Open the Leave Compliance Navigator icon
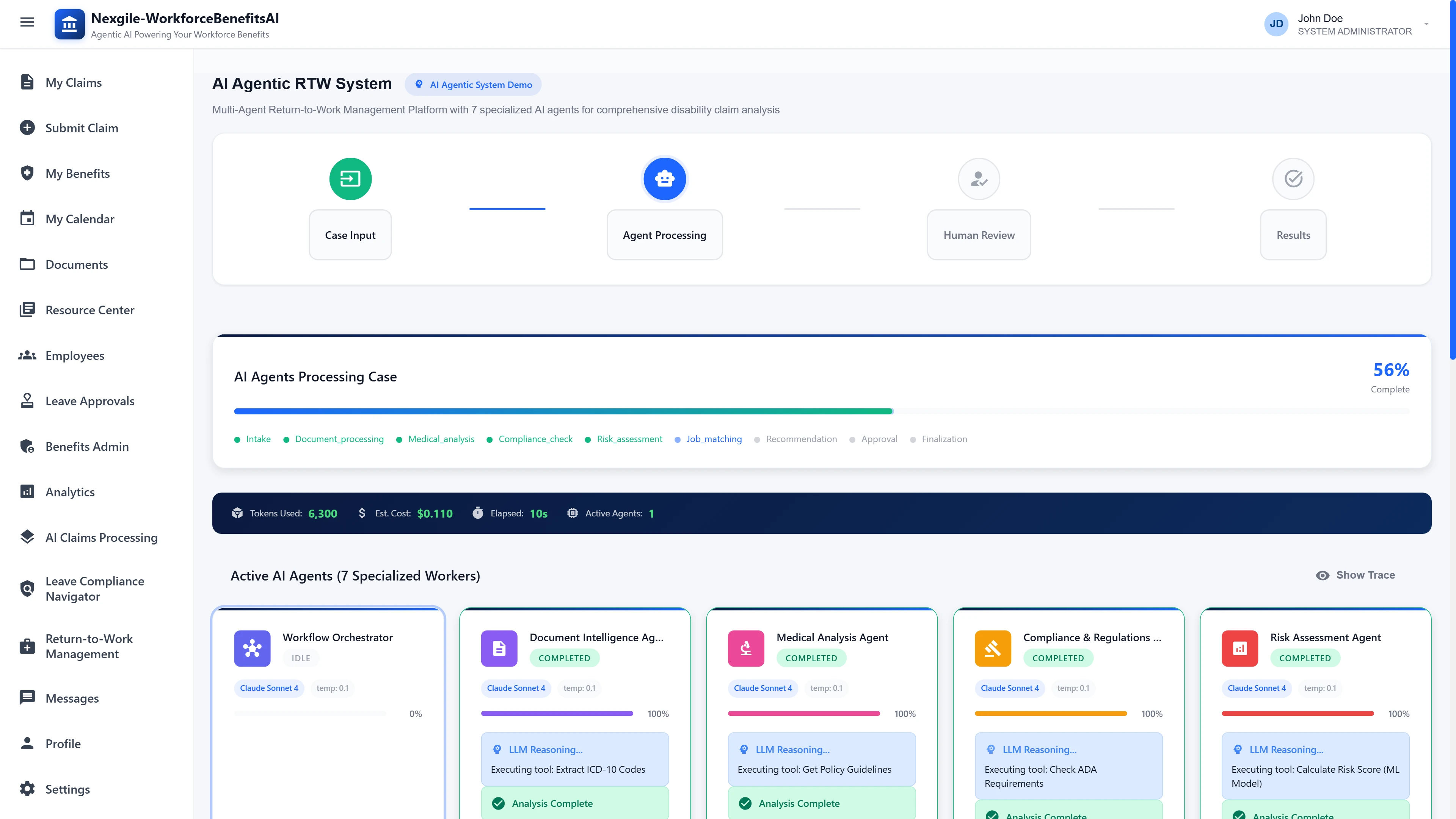1456x819 pixels. pyautogui.click(x=27, y=588)
